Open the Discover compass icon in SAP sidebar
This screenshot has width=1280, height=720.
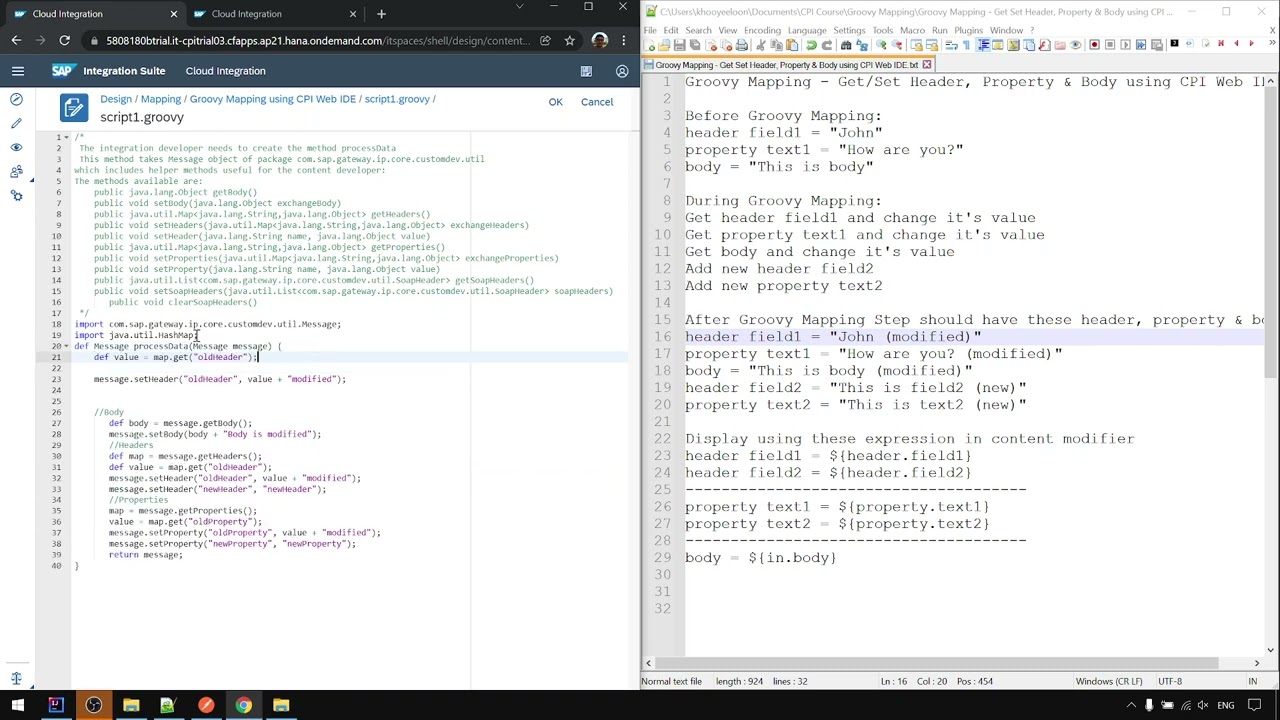coord(16,99)
